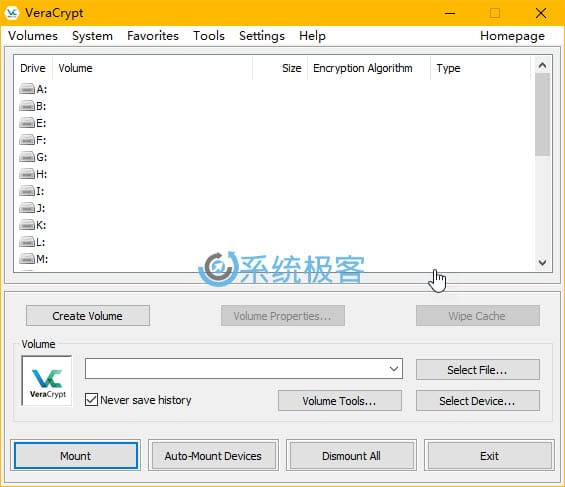
Task: Click the Mount button
Action: 76,456
